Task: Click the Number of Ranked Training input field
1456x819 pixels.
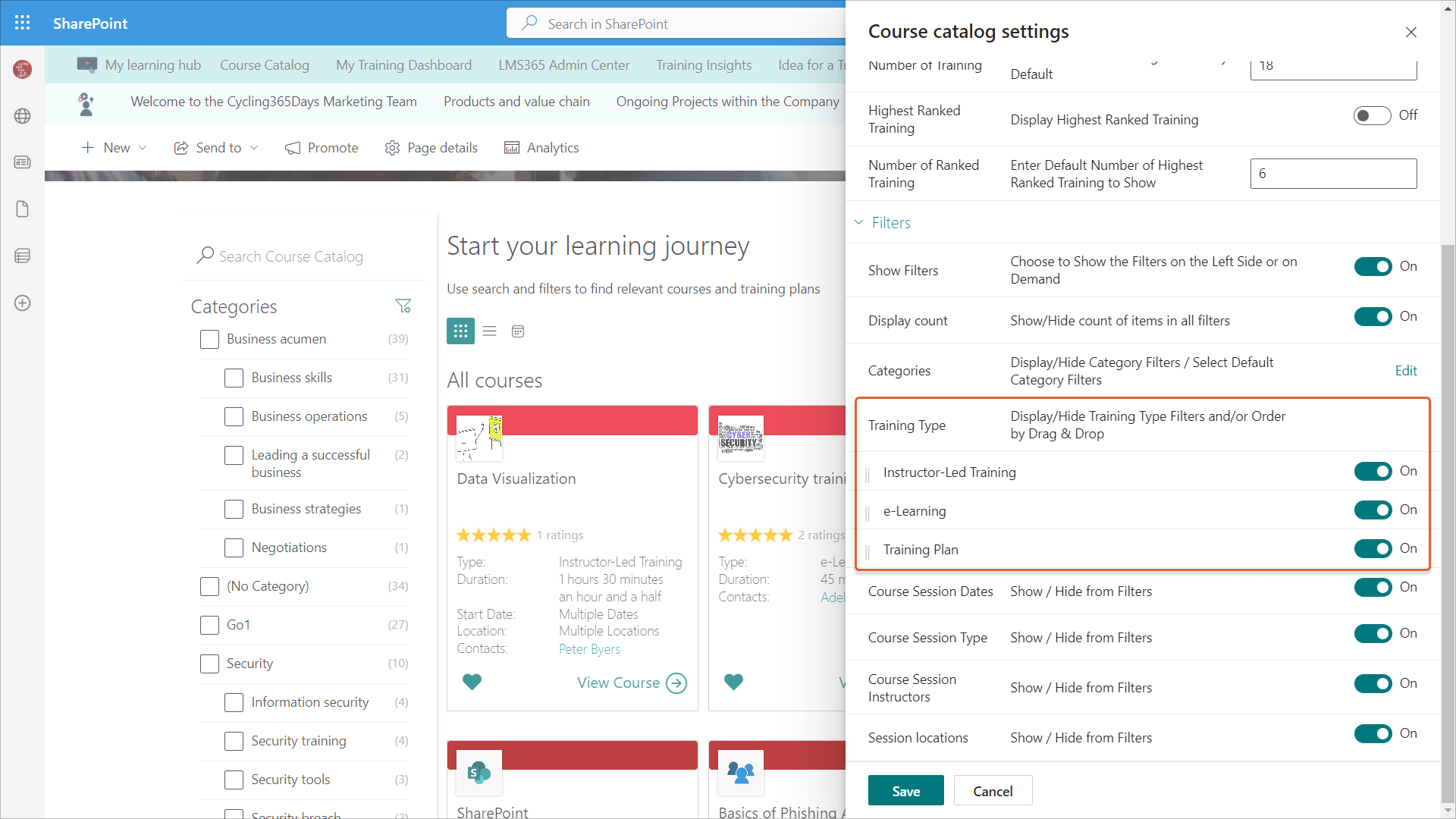Action: pos(1332,174)
